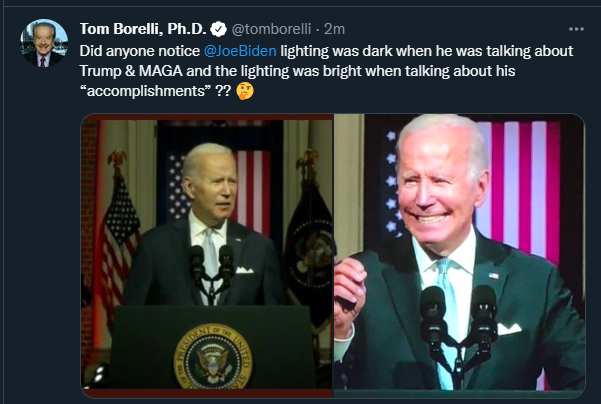This screenshot has height=404, width=601.
Task: Click the "Trump & MAGA" text in the tweet
Action: pos(131,71)
